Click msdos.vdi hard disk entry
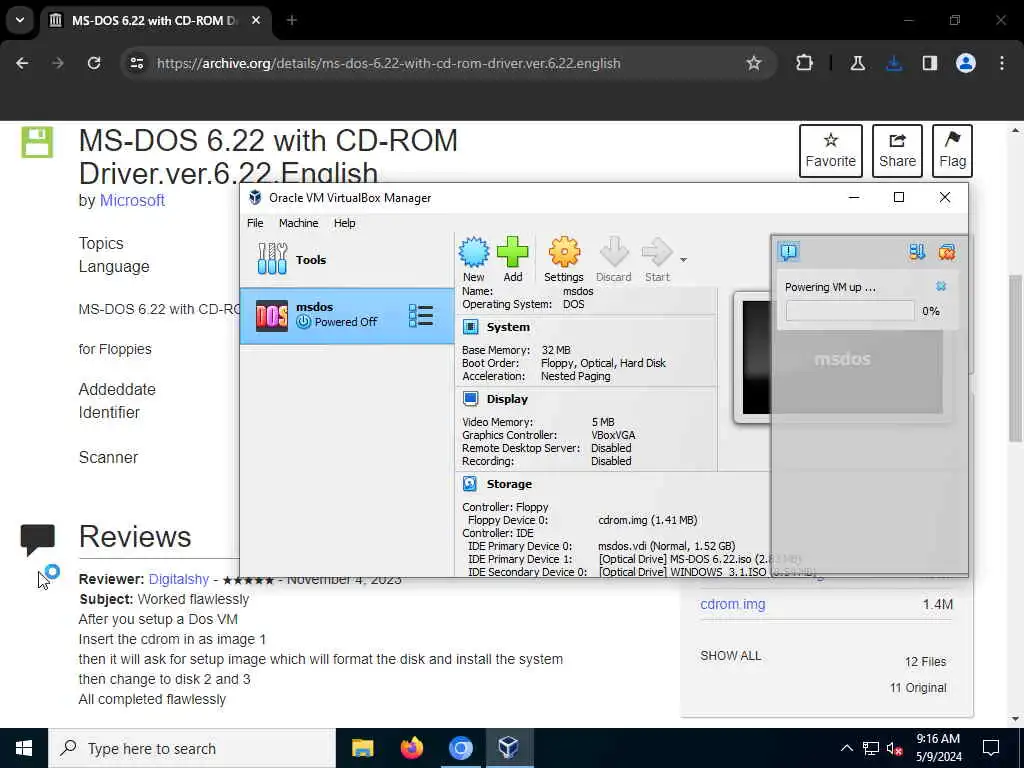Viewport: 1024px width, 768px height. tap(667, 546)
